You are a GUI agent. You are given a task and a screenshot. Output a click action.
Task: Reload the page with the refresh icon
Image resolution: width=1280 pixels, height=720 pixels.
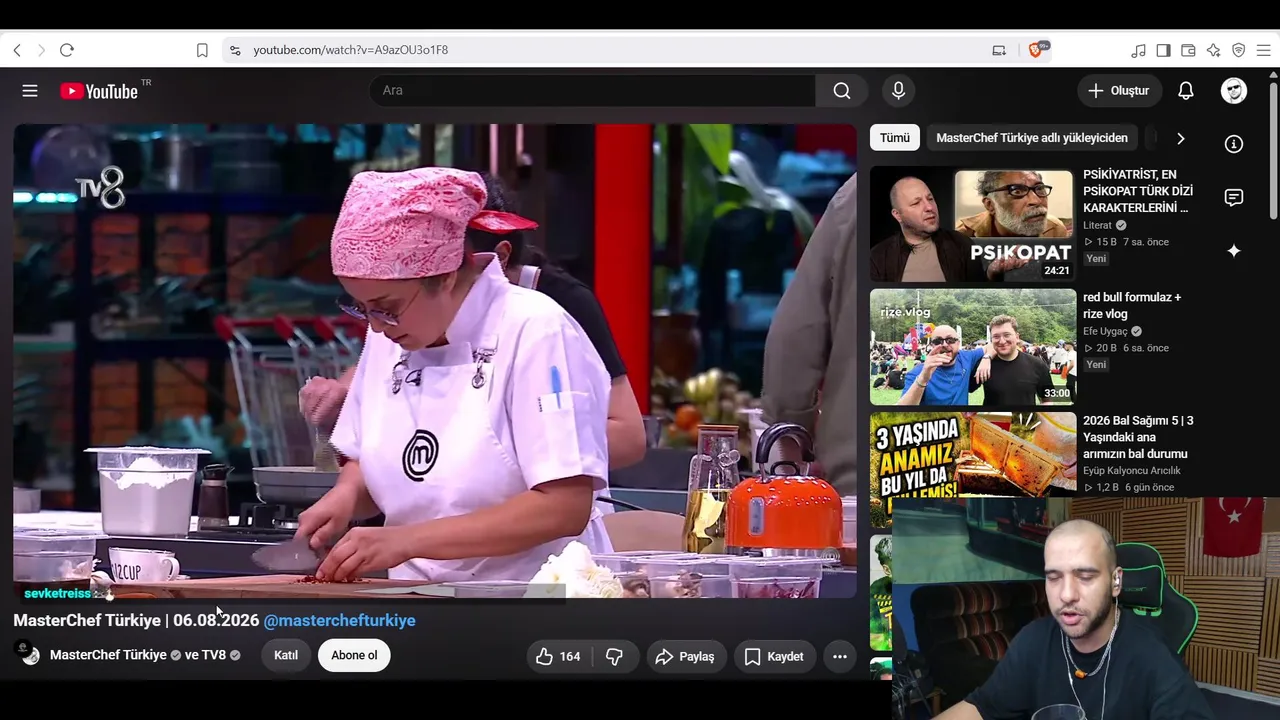[67, 50]
